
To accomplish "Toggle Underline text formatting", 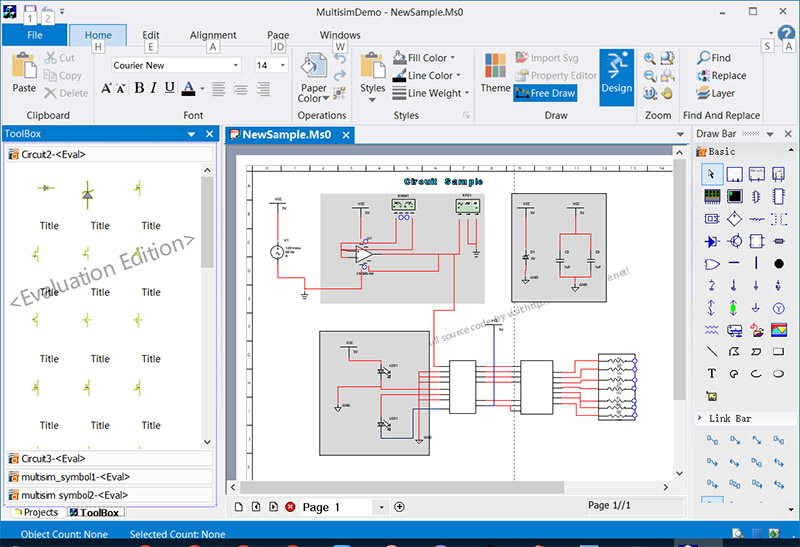I will click(170, 88).
